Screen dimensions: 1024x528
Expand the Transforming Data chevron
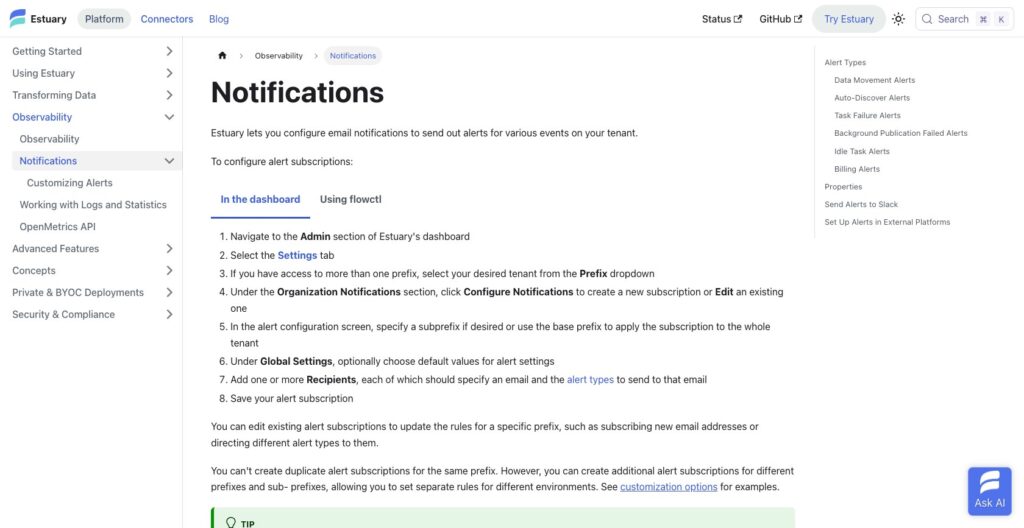(x=169, y=95)
